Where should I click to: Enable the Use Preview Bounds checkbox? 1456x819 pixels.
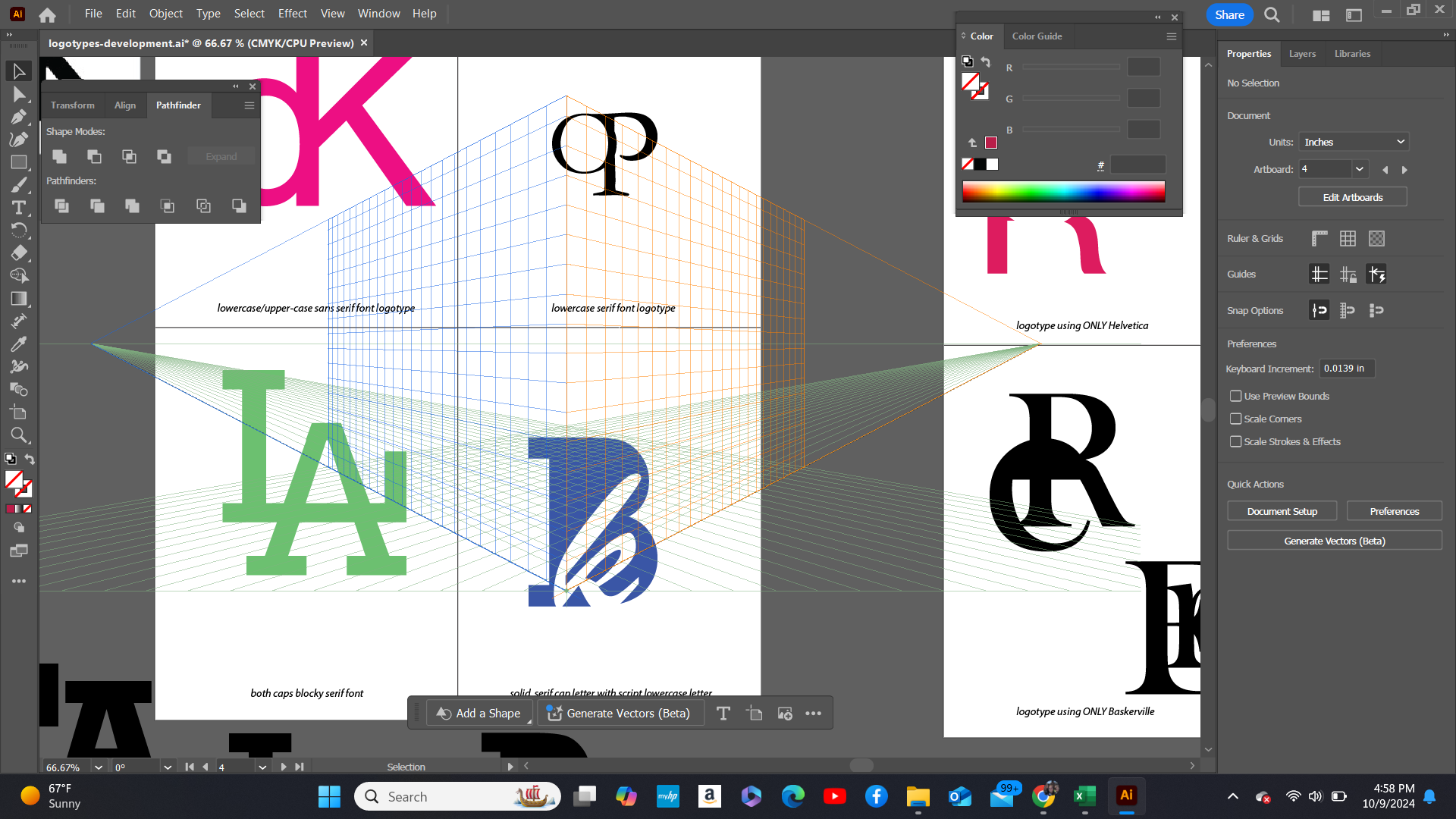pyautogui.click(x=1235, y=396)
